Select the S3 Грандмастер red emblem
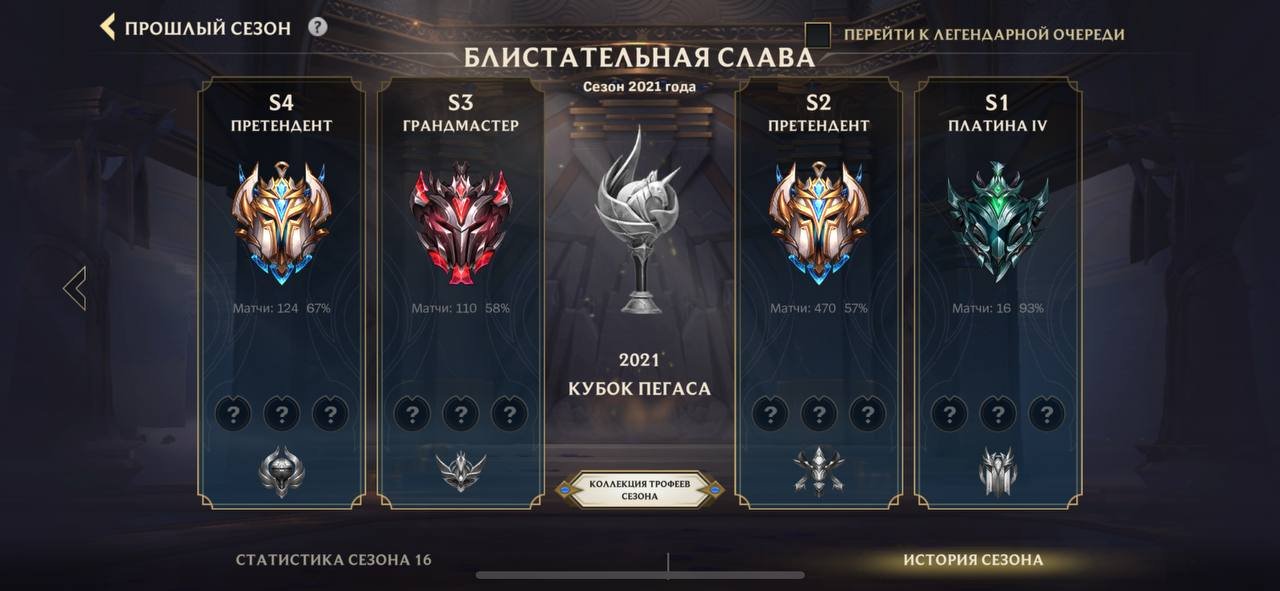This screenshot has height=591, width=1280. click(x=460, y=222)
